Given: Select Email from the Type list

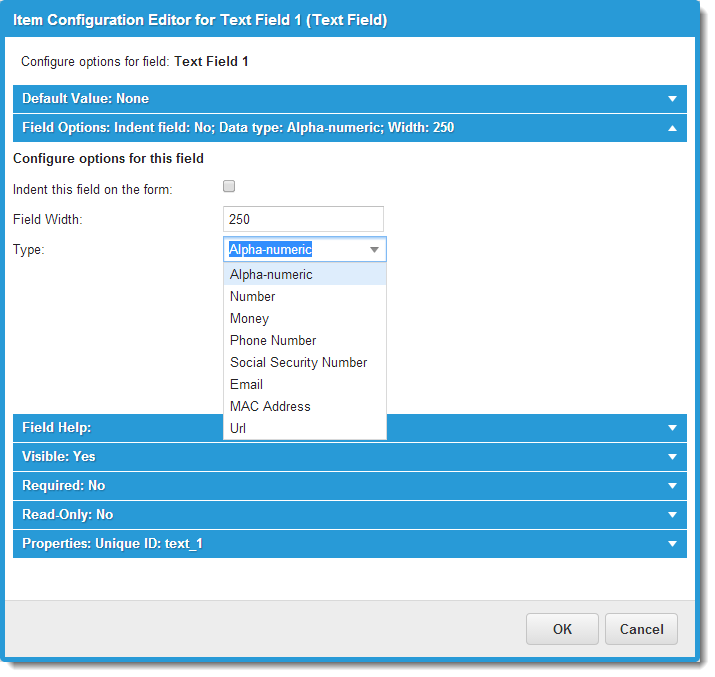Looking at the screenshot, I should pyautogui.click(x=246, y=385).
